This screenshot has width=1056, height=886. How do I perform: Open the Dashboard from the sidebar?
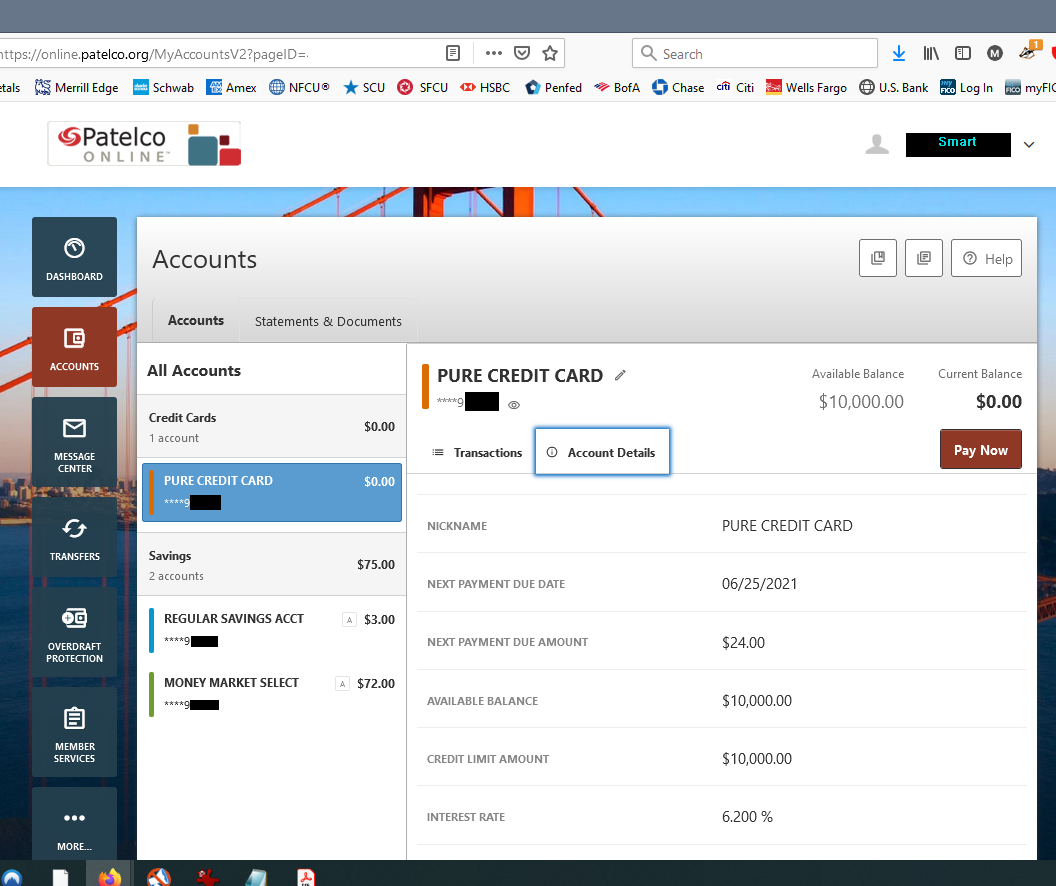coord(74,257)
